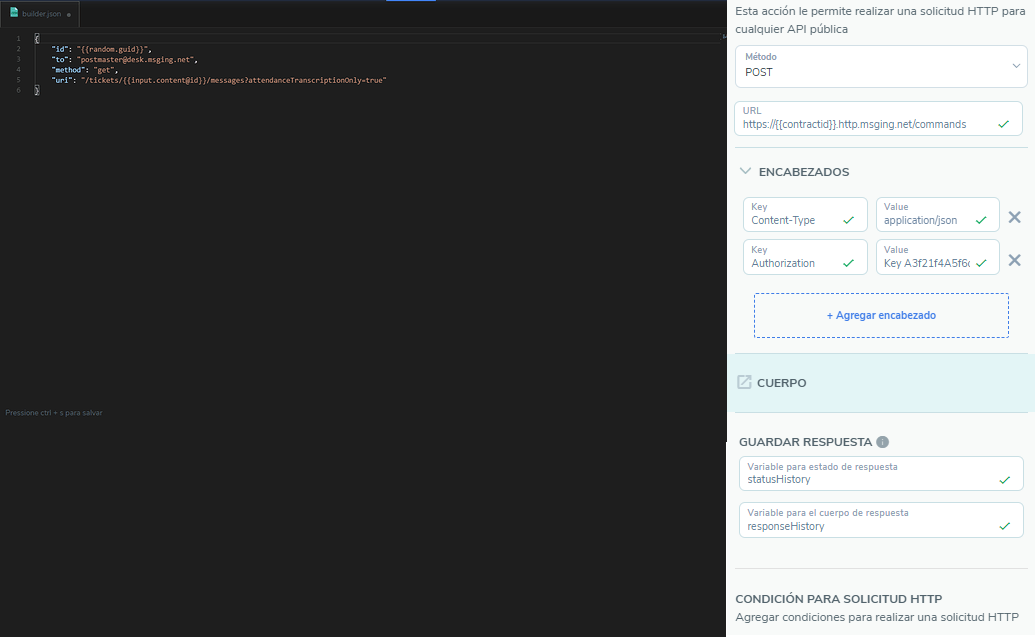Open the CUERPO body editor

coord(881,383)
